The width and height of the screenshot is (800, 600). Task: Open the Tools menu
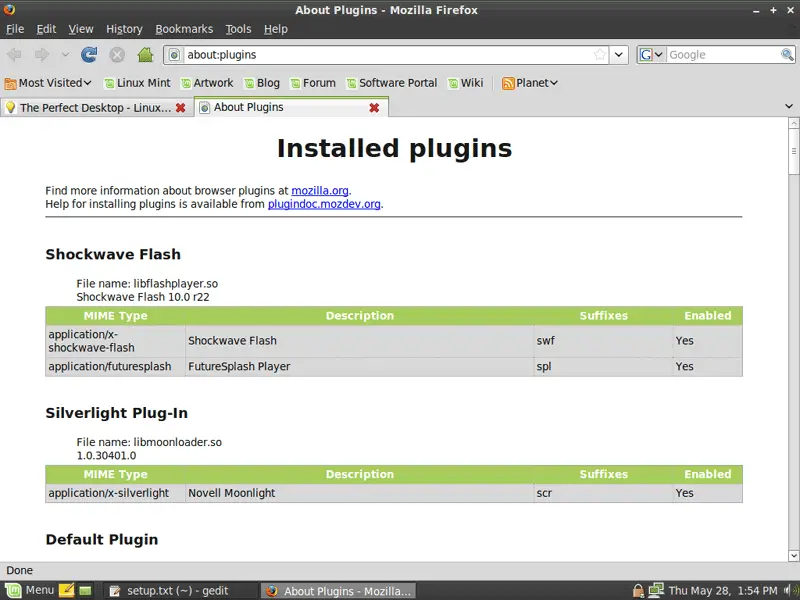238,29
